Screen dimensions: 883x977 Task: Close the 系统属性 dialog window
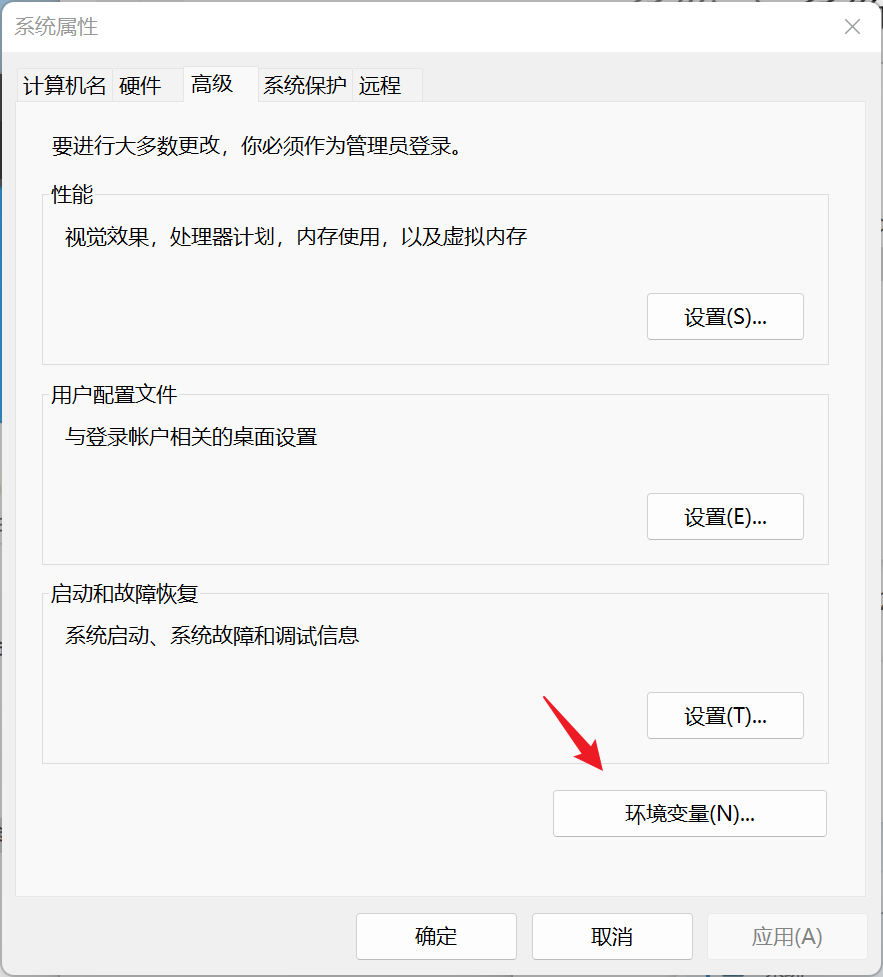(x=852, y=27)
